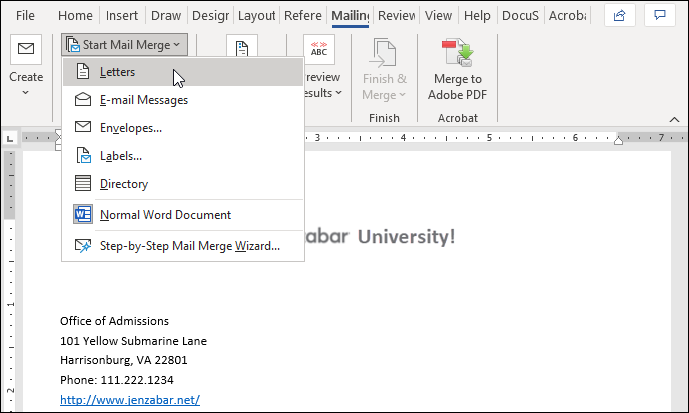Collapse the ribbon using the chevron
689x413 pixels.
pyautogui.click(x=675, y=116)
